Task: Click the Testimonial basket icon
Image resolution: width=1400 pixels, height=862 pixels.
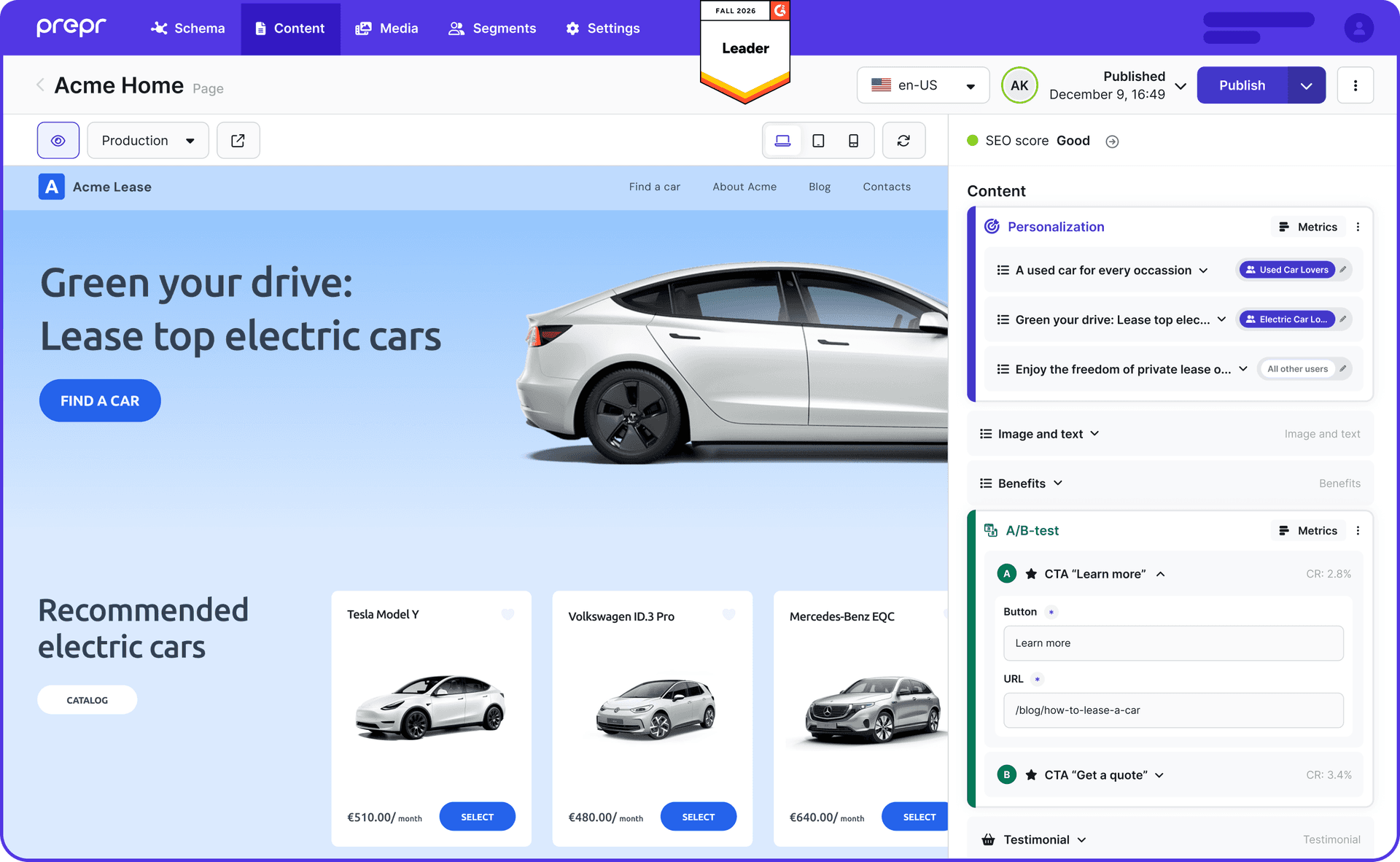Action: pyautogui.click(x=988, y=839)
